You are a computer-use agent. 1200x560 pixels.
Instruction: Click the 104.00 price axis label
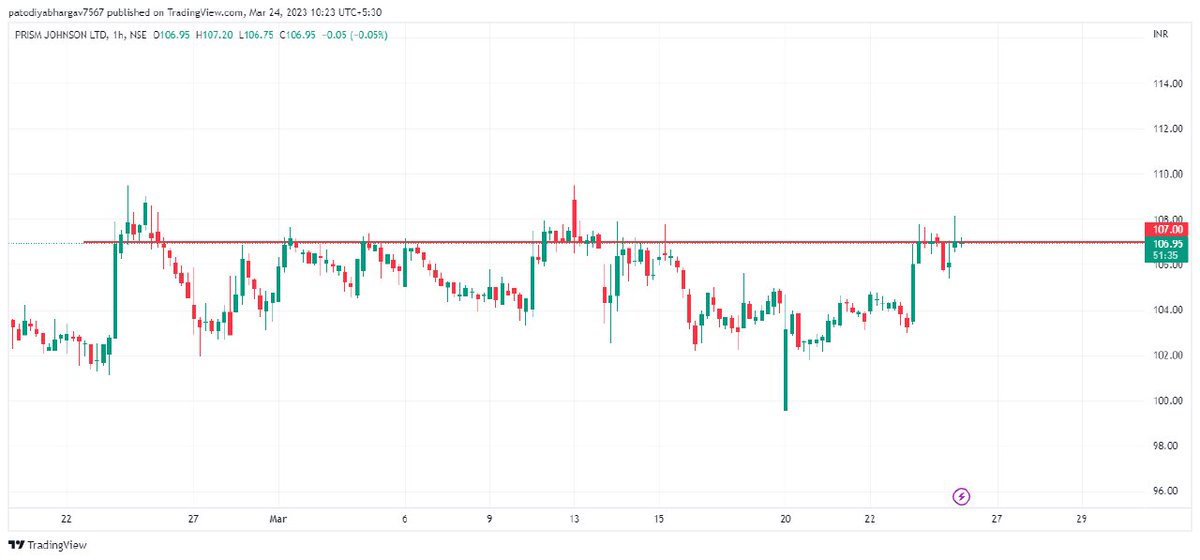(x=1168, y=310)
